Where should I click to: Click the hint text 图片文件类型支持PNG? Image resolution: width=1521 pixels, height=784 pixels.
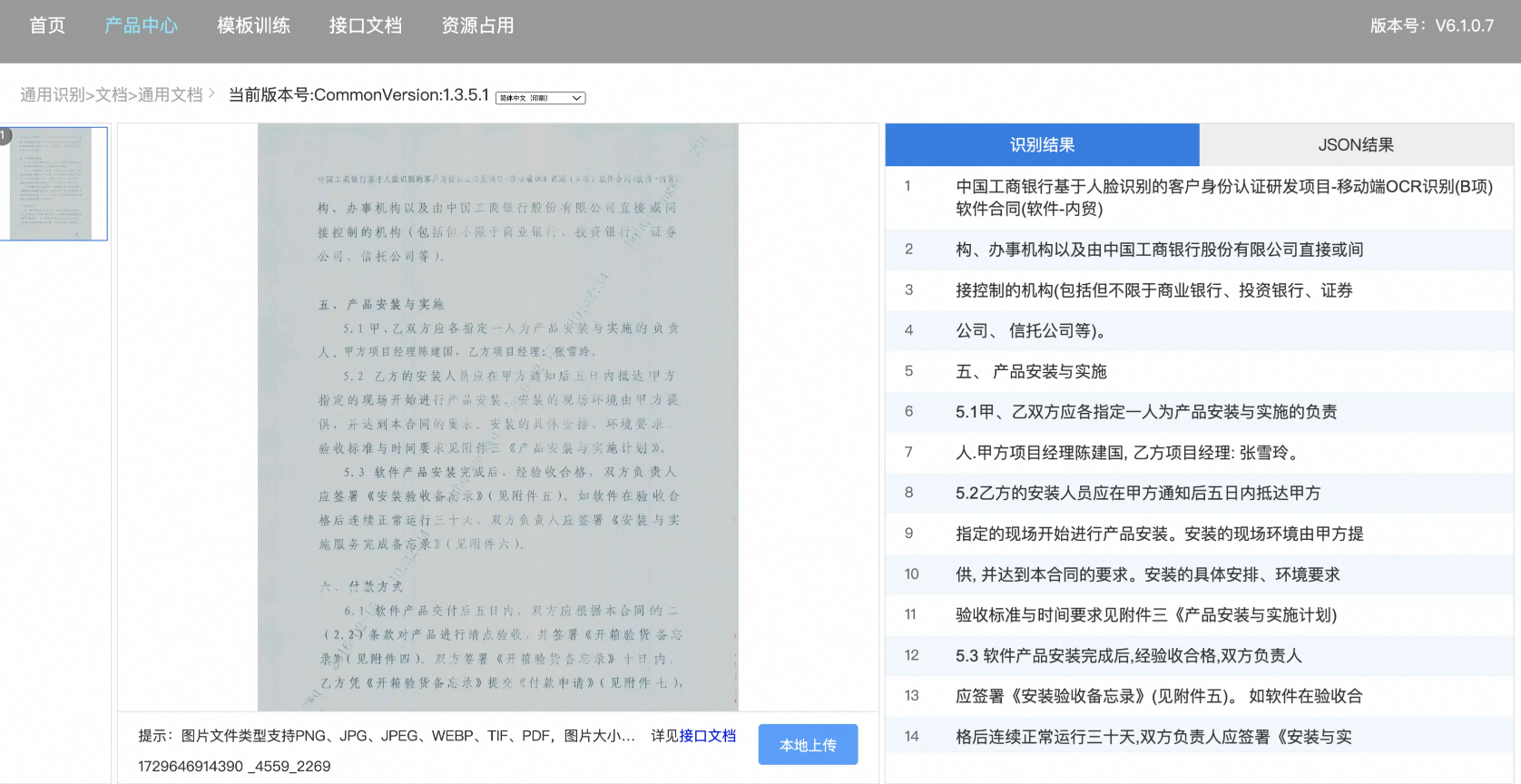tap(387, 736)
